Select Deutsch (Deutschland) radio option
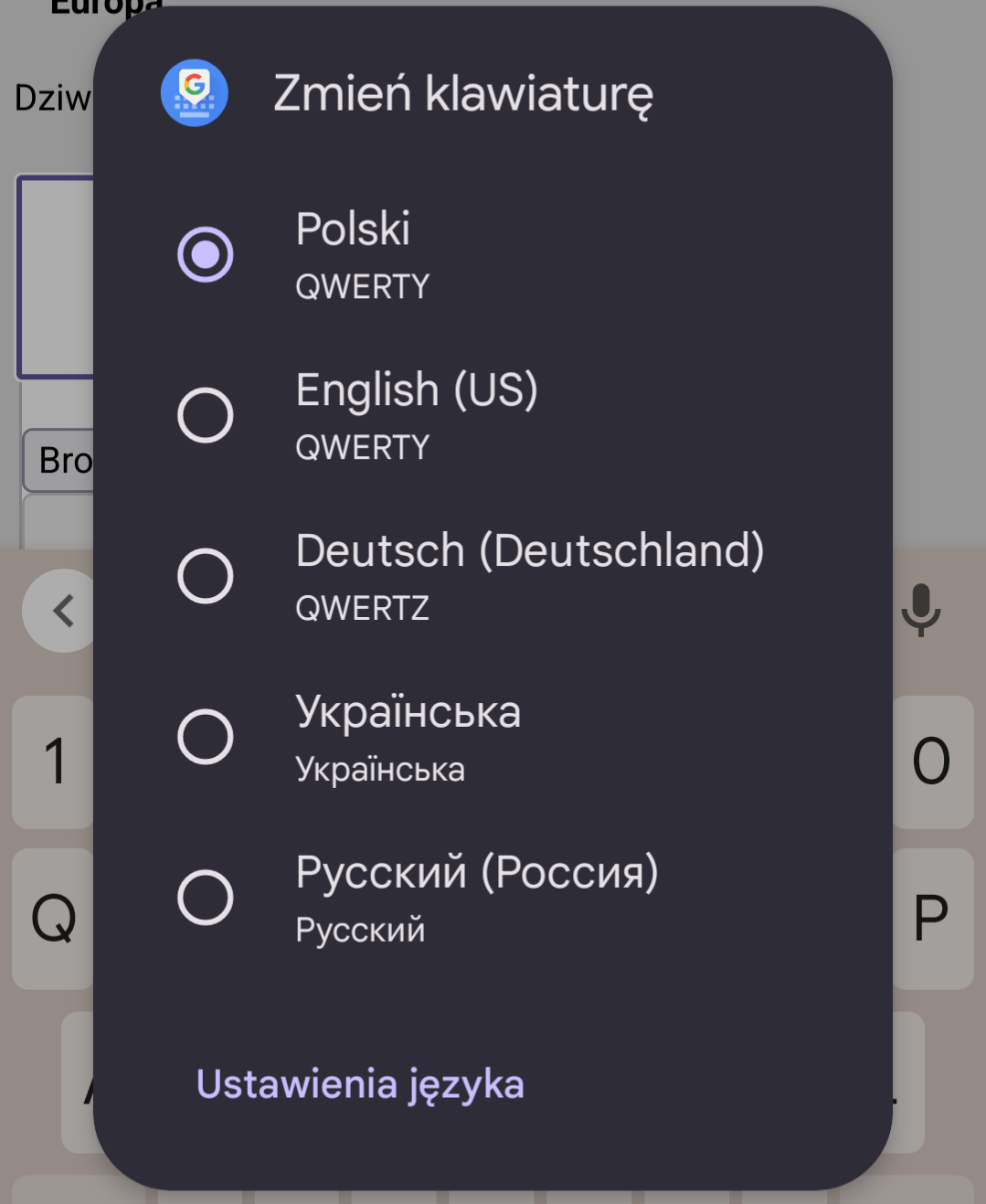Image resolution: width=986 pixels, height=1204 pixels. coord(206,576)
